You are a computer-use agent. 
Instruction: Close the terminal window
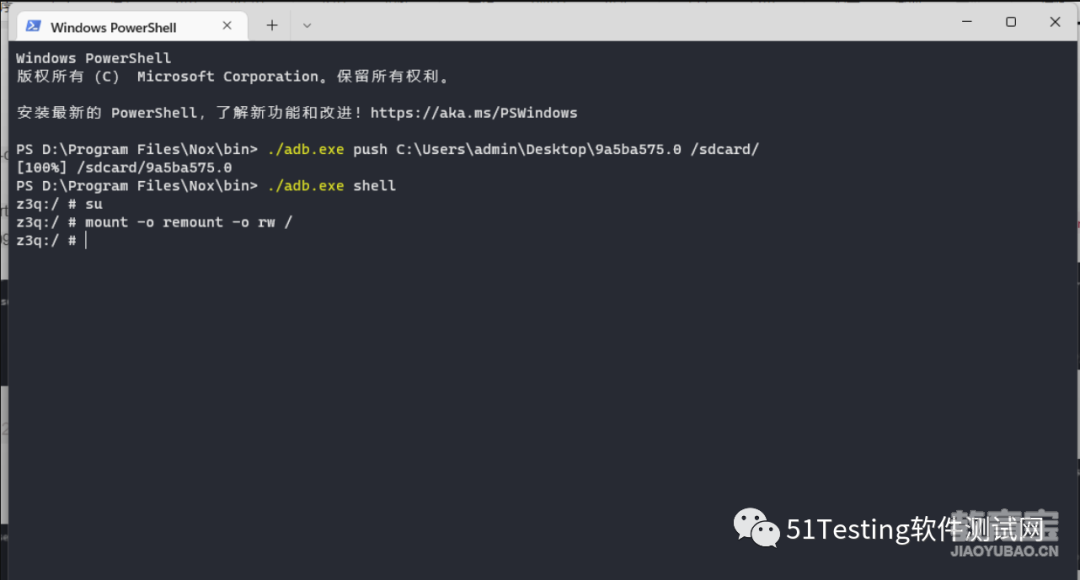(x=1055, y=22)
